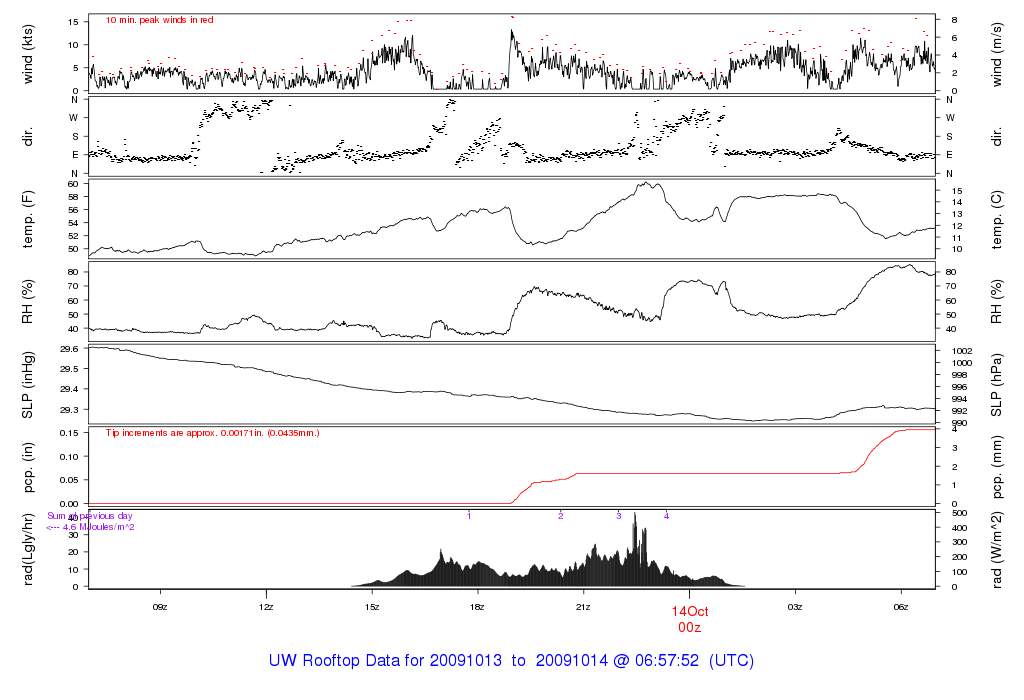Click the '06z' time tick label
Image resolution: width=1024 pixels, height=700 pixels.
[901, 607]
